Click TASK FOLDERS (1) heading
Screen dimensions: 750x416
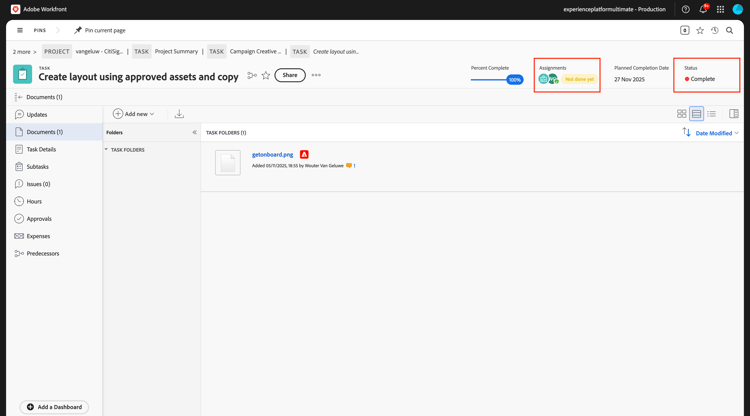pos(226,132)
